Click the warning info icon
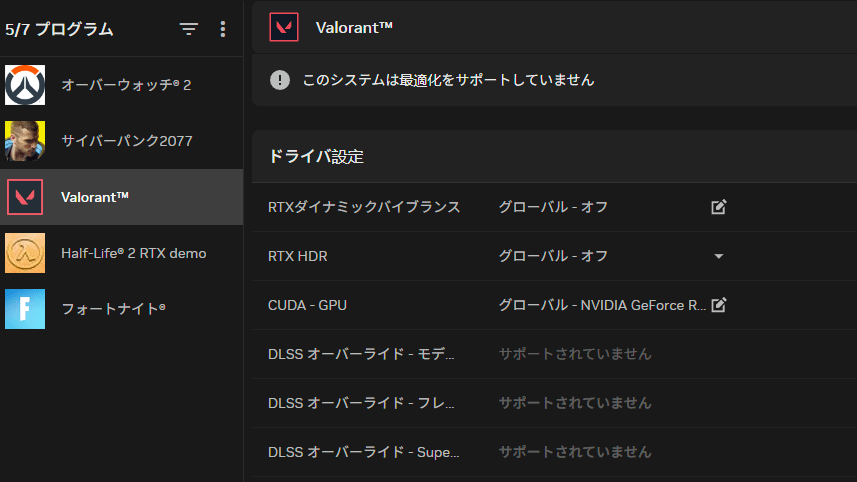Screen dimensions: 857x482 coord(280,80)
